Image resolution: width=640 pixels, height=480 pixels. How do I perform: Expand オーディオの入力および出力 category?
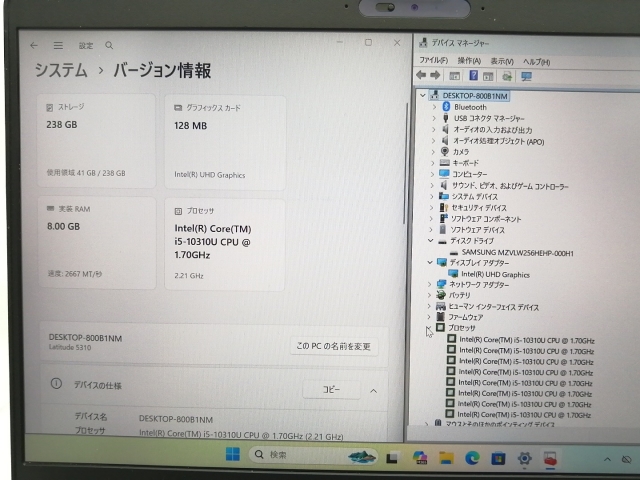434,129
